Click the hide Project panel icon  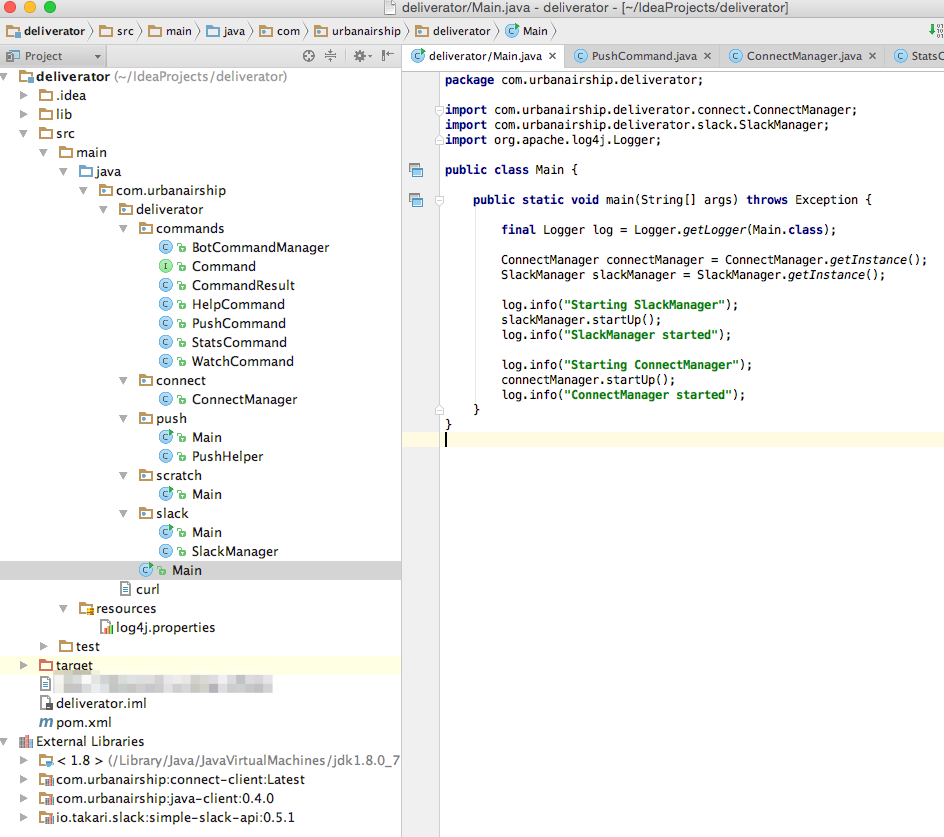click(x=386, y=56)
